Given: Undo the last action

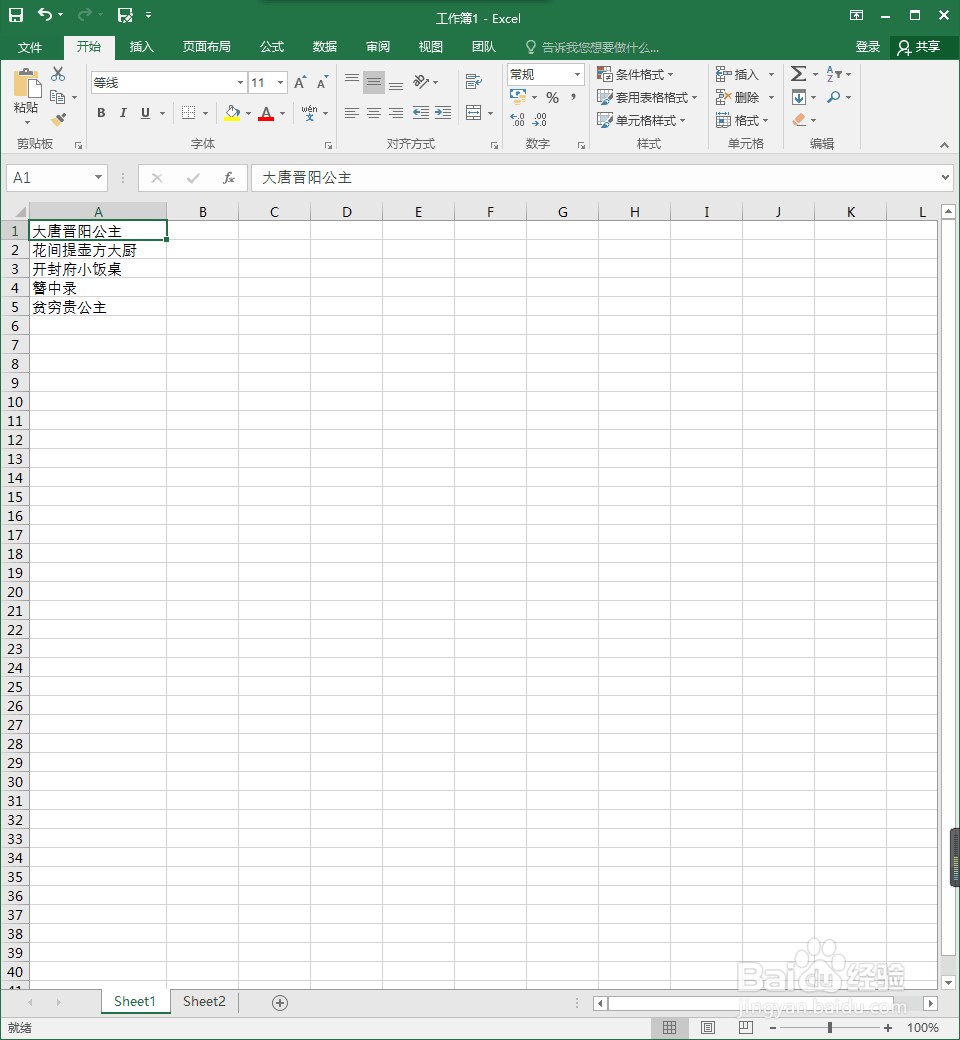Looking at the screenshot, I should pos(44,14).
